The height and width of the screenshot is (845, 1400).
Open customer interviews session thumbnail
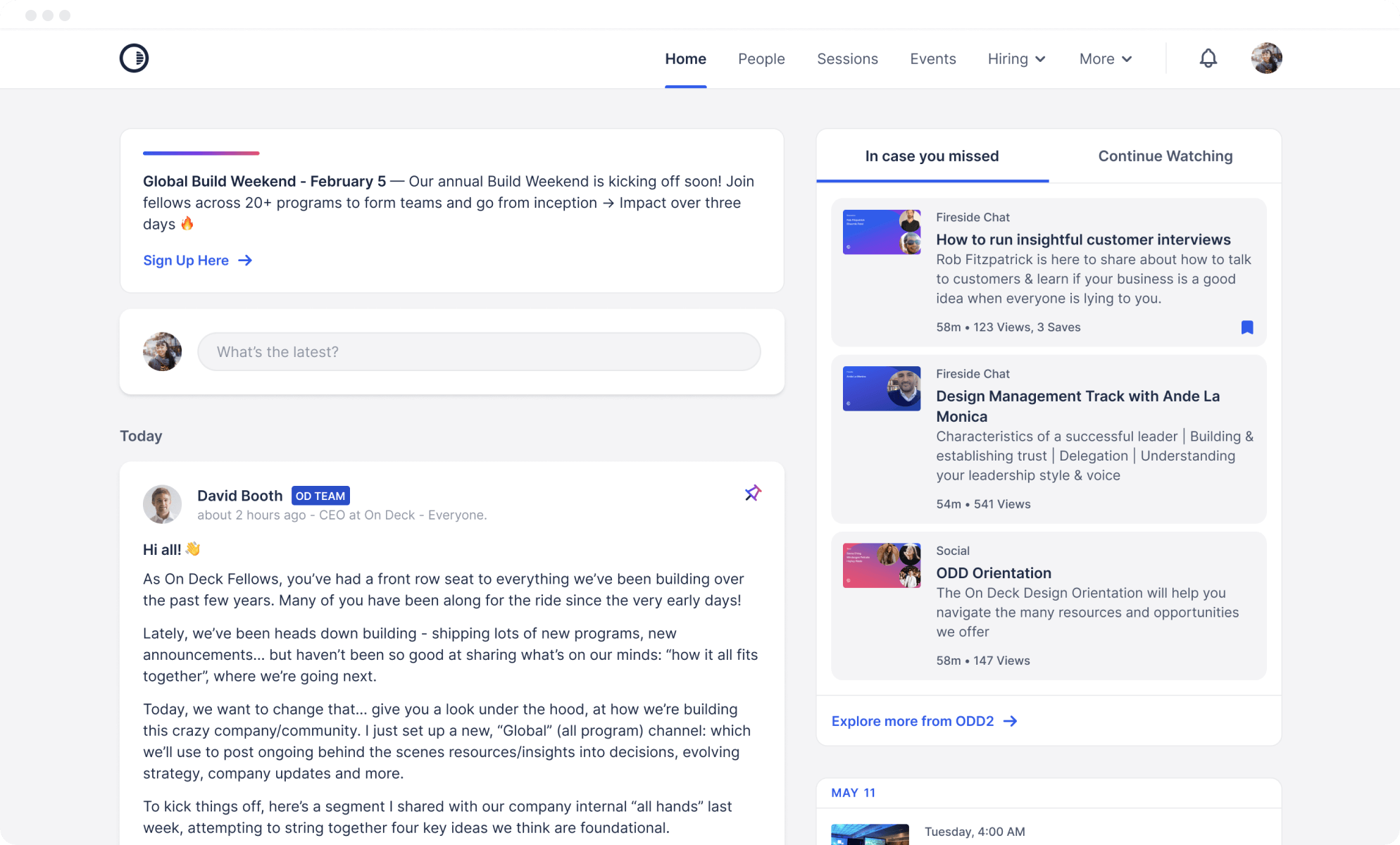[x=882, y=232]
